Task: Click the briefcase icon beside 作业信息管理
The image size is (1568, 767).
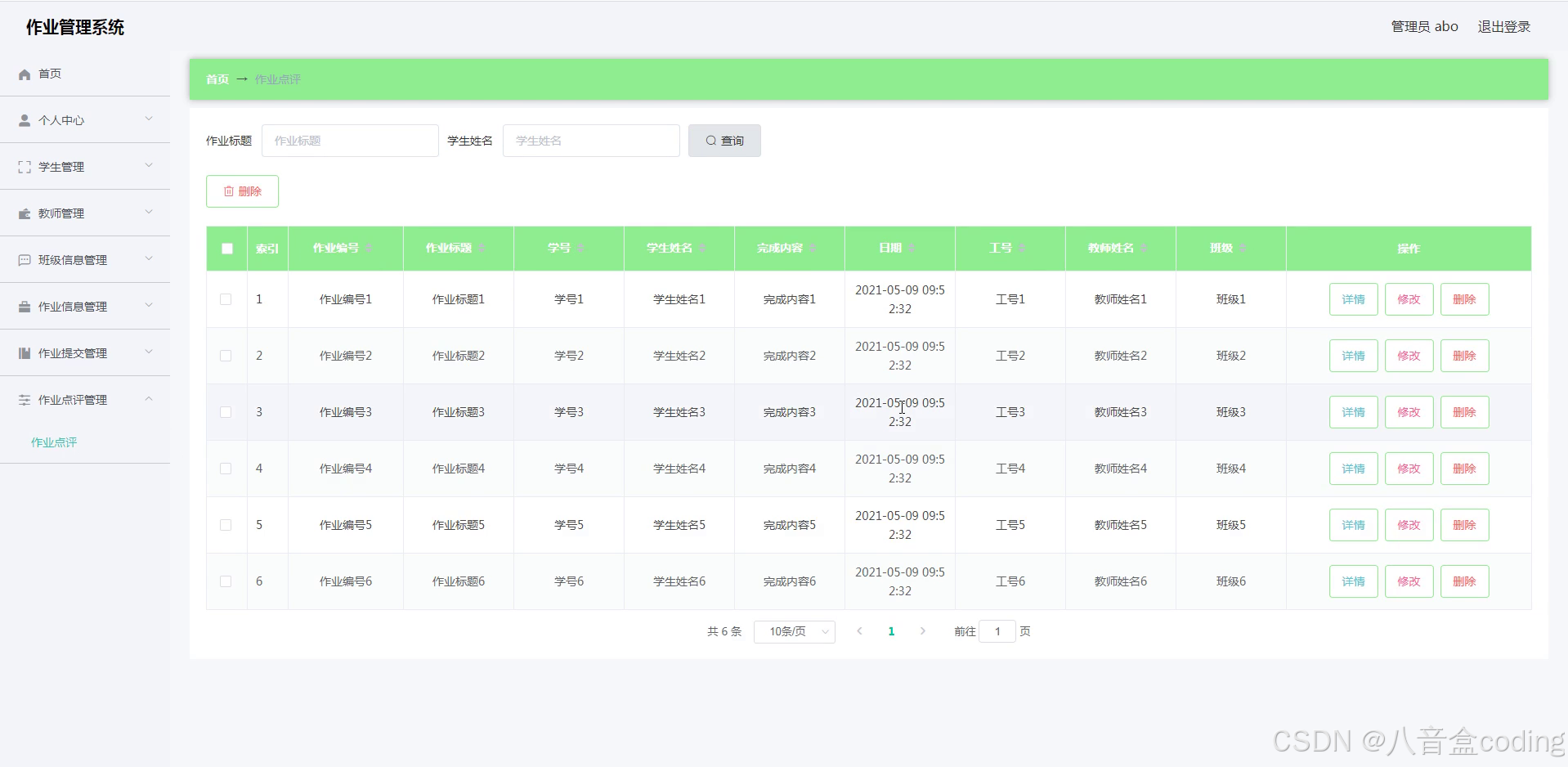Action: [x=25, y=307]
